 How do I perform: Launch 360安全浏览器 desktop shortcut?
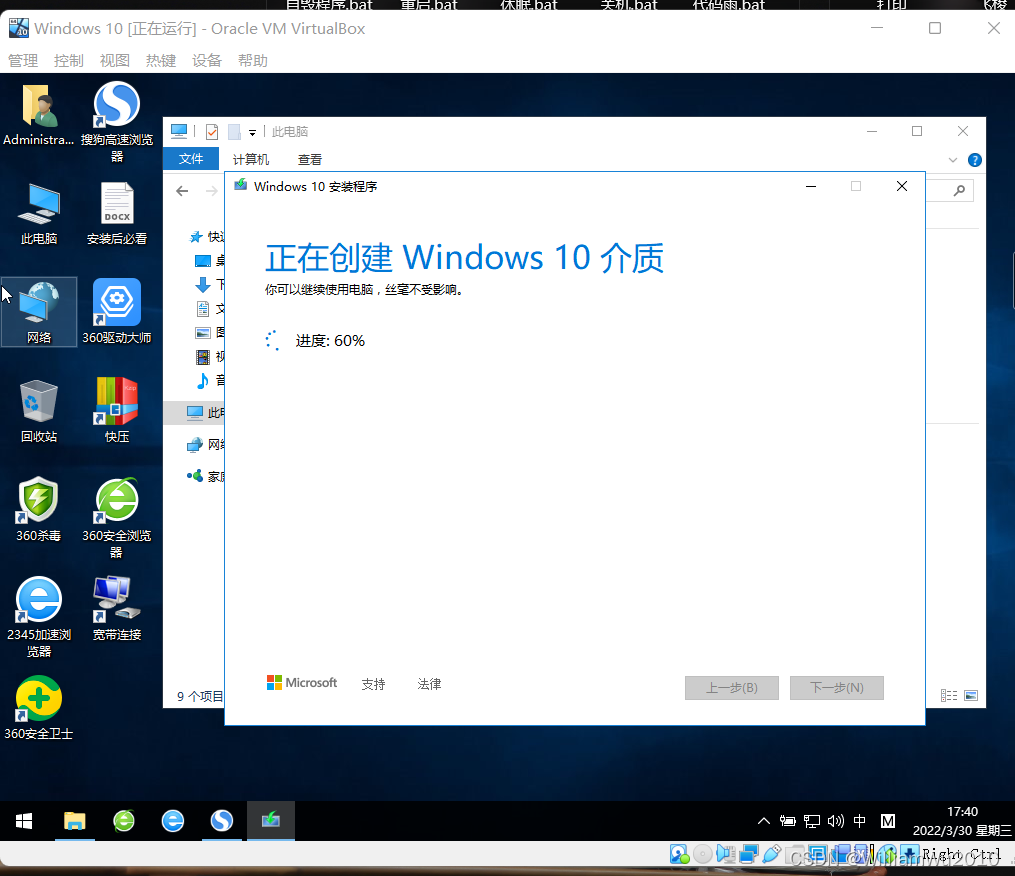coord(117,518)
